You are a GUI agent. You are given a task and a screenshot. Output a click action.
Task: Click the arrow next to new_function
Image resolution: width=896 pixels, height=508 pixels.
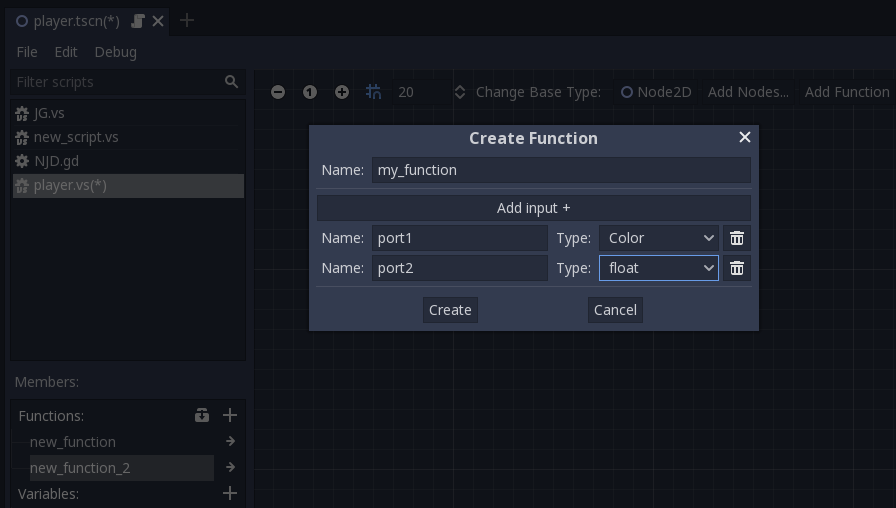click(x=230, y=441)
